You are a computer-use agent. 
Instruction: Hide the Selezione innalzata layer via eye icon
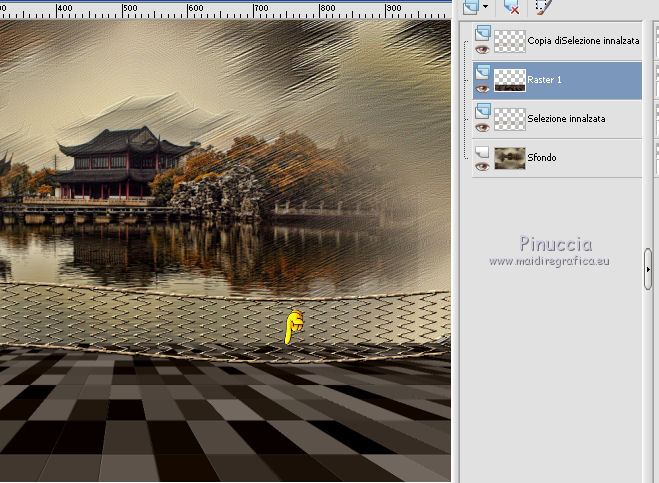[x=482, y=127]
